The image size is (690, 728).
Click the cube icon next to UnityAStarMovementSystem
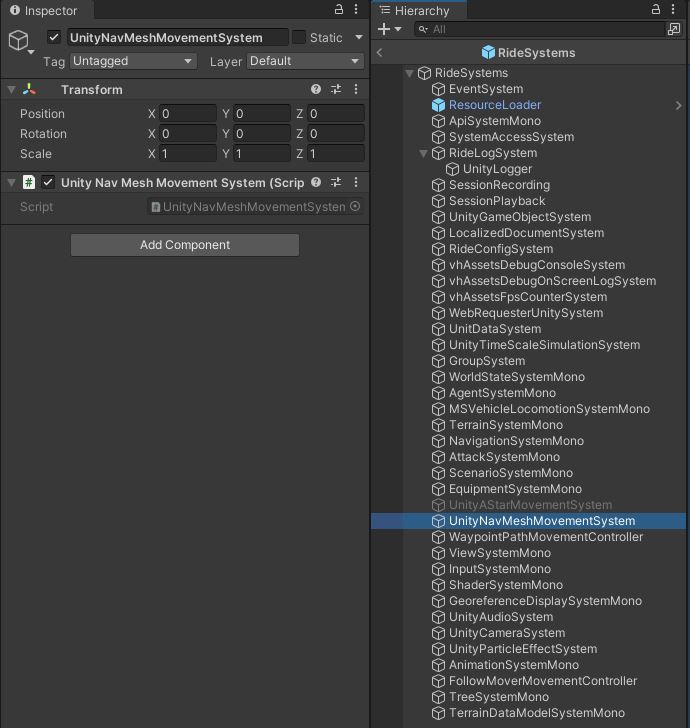(438, 505)
